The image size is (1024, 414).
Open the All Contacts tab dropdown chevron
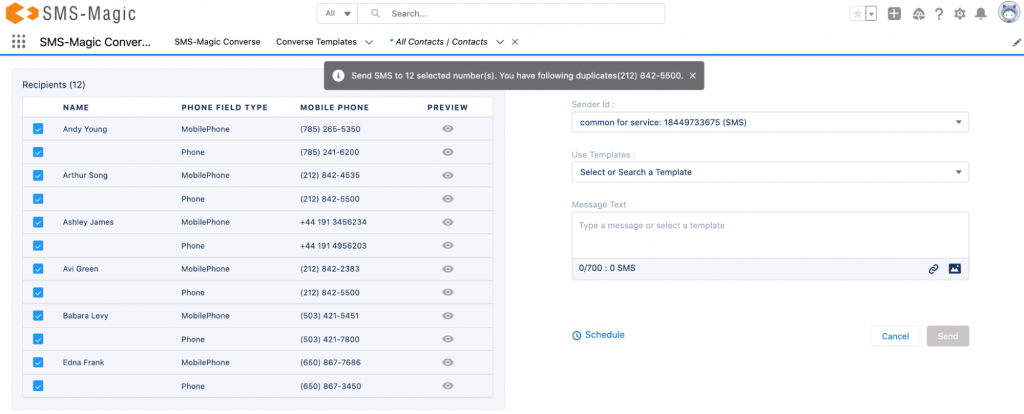point(500,42)
